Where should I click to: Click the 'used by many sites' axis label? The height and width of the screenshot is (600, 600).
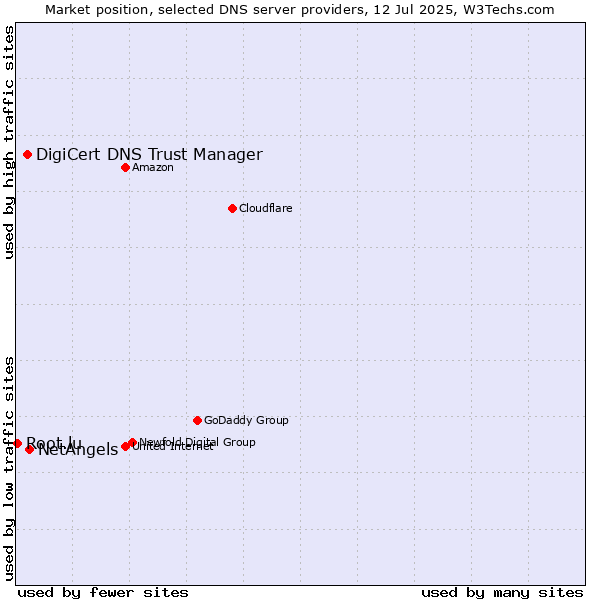502,593
